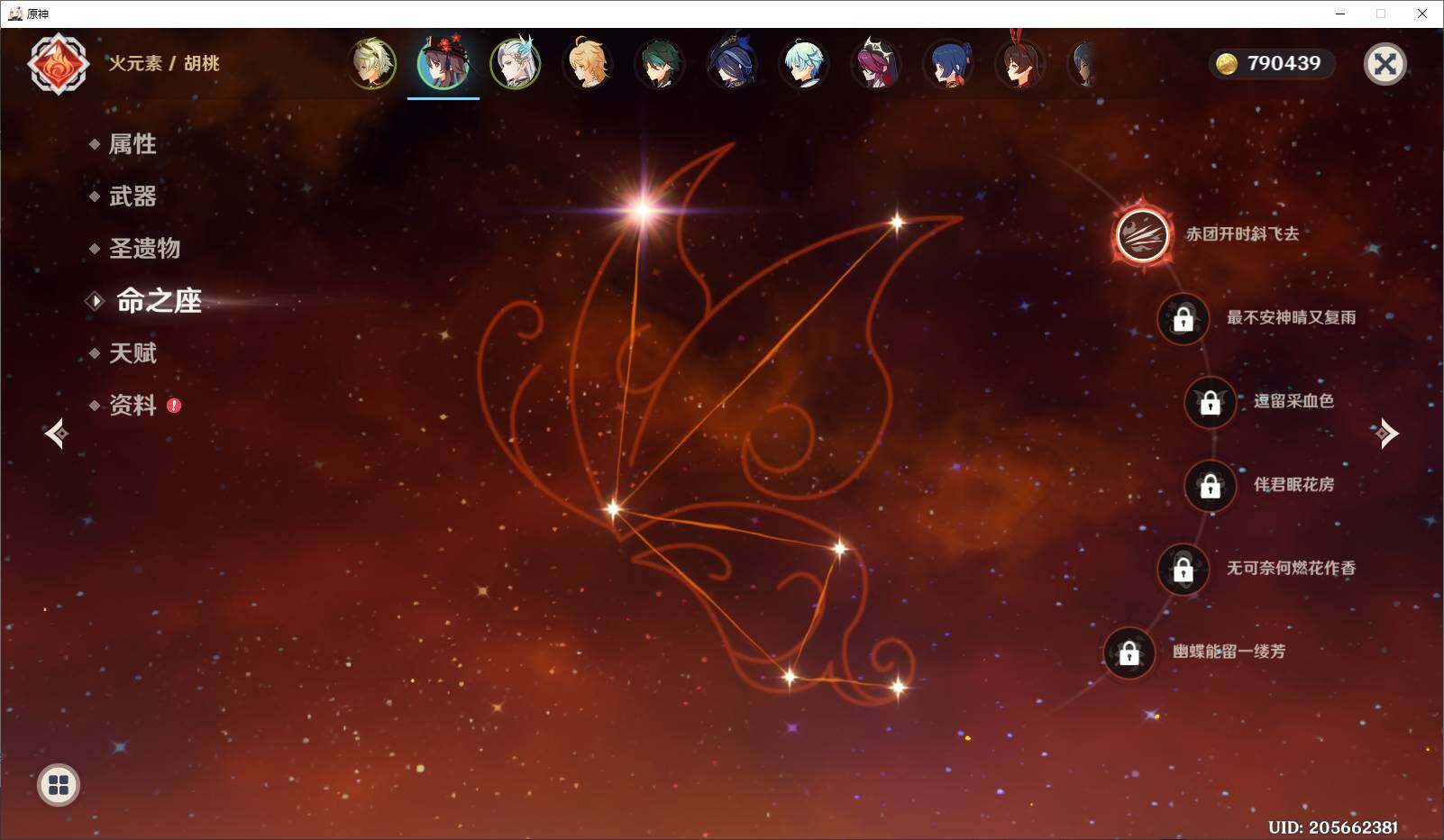Select the dark-green-haired character portrait

click(660, 63)
